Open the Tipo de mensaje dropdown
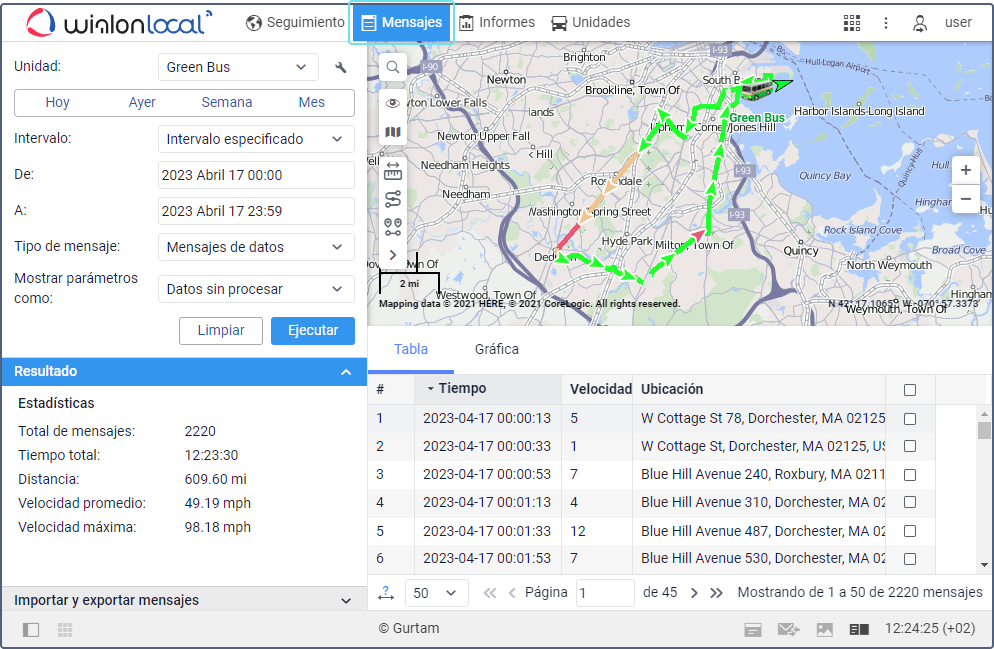994x649 pixels. click(256, 247)
